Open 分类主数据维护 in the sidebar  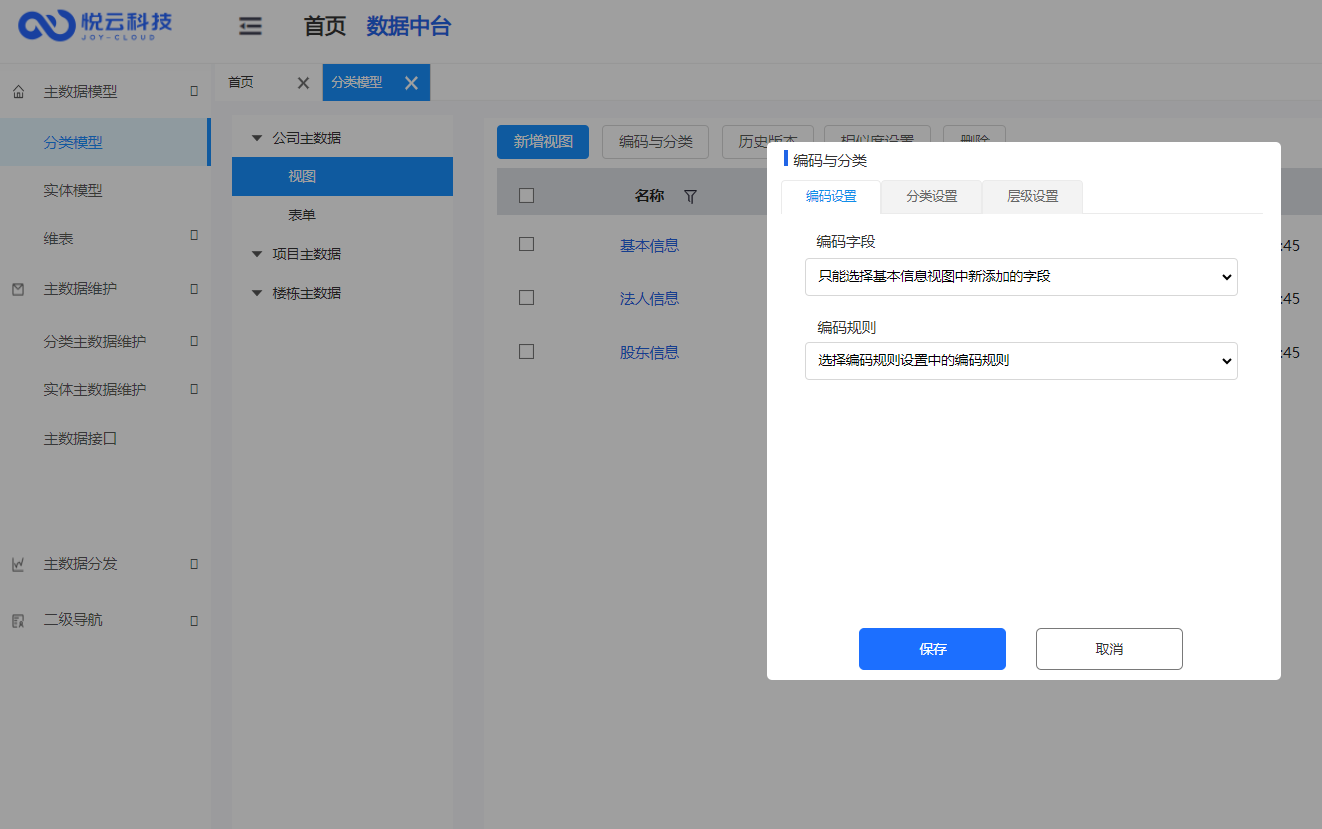95,341
